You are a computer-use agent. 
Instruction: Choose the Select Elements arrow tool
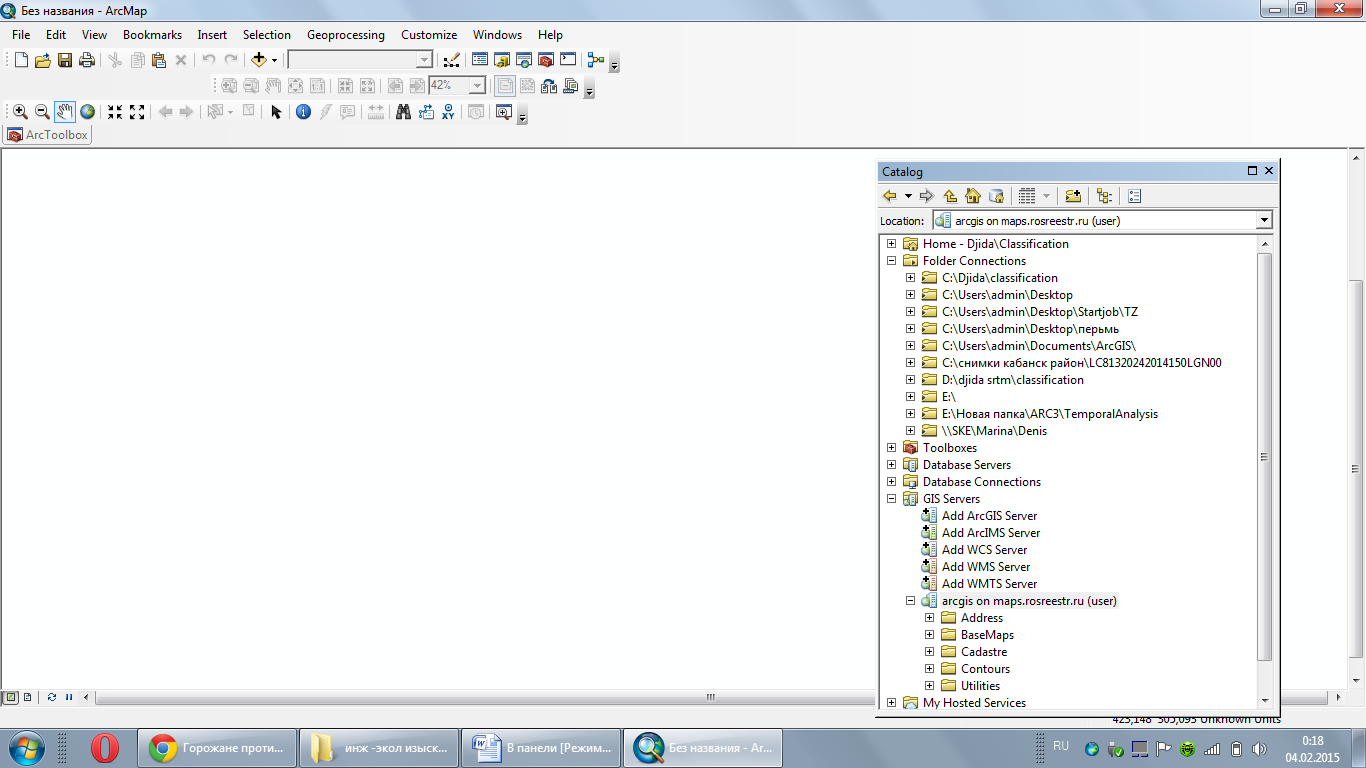277,112
